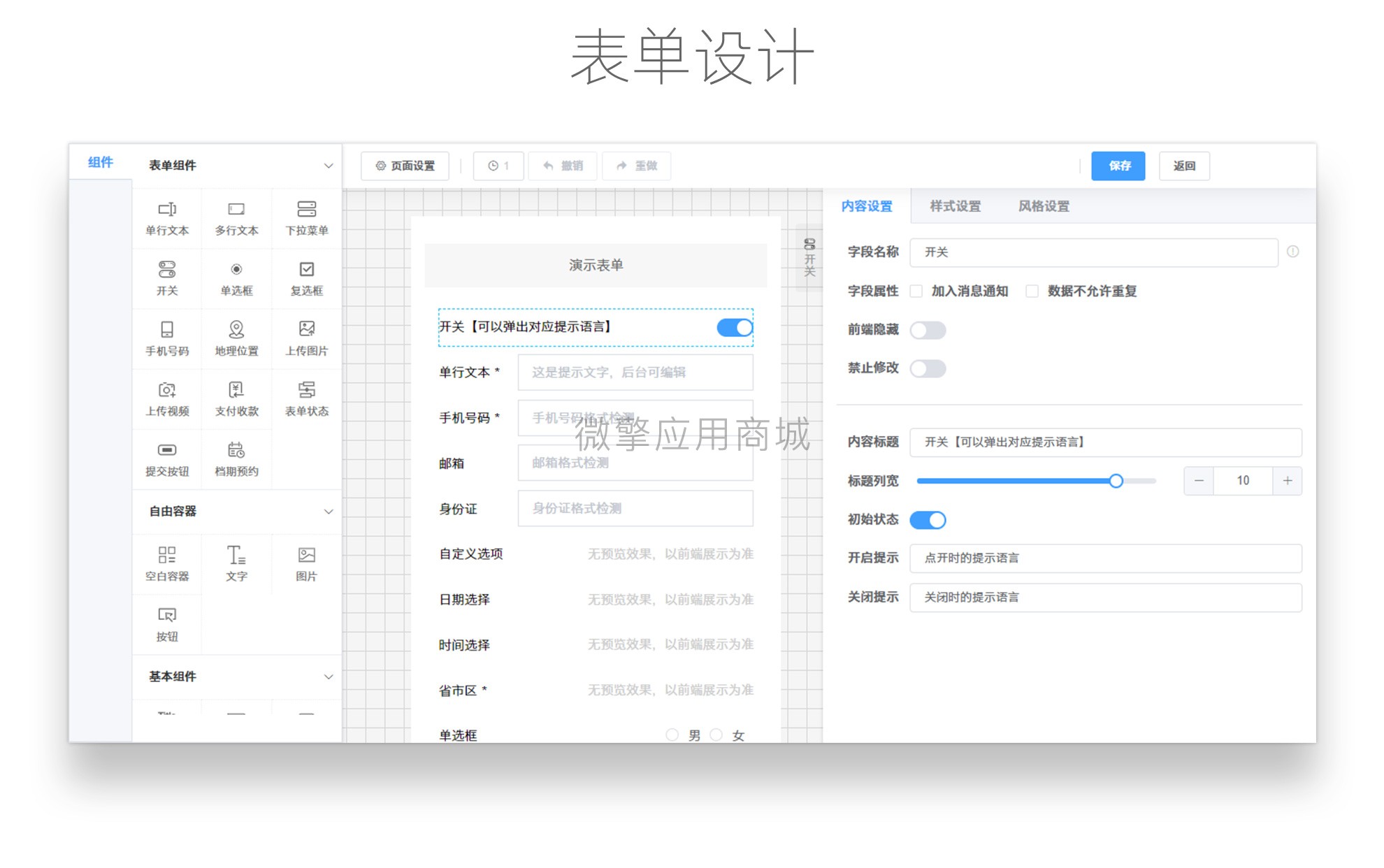The width and height of the screenshot is (1384, 868).
Task: Switch to the 样式设置 tab
Action: 955,206
